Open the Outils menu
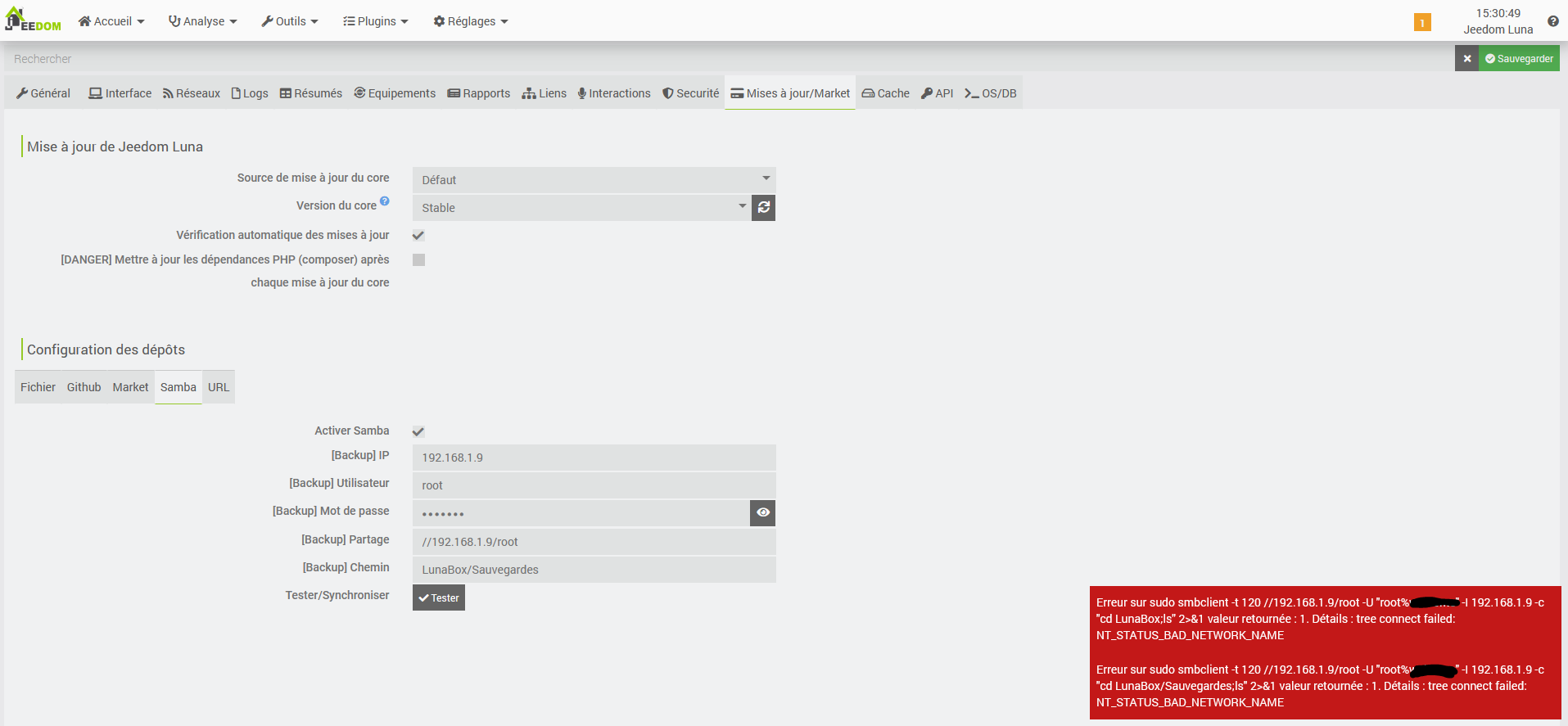1568x726 pixels. click(x=290, y=21)
